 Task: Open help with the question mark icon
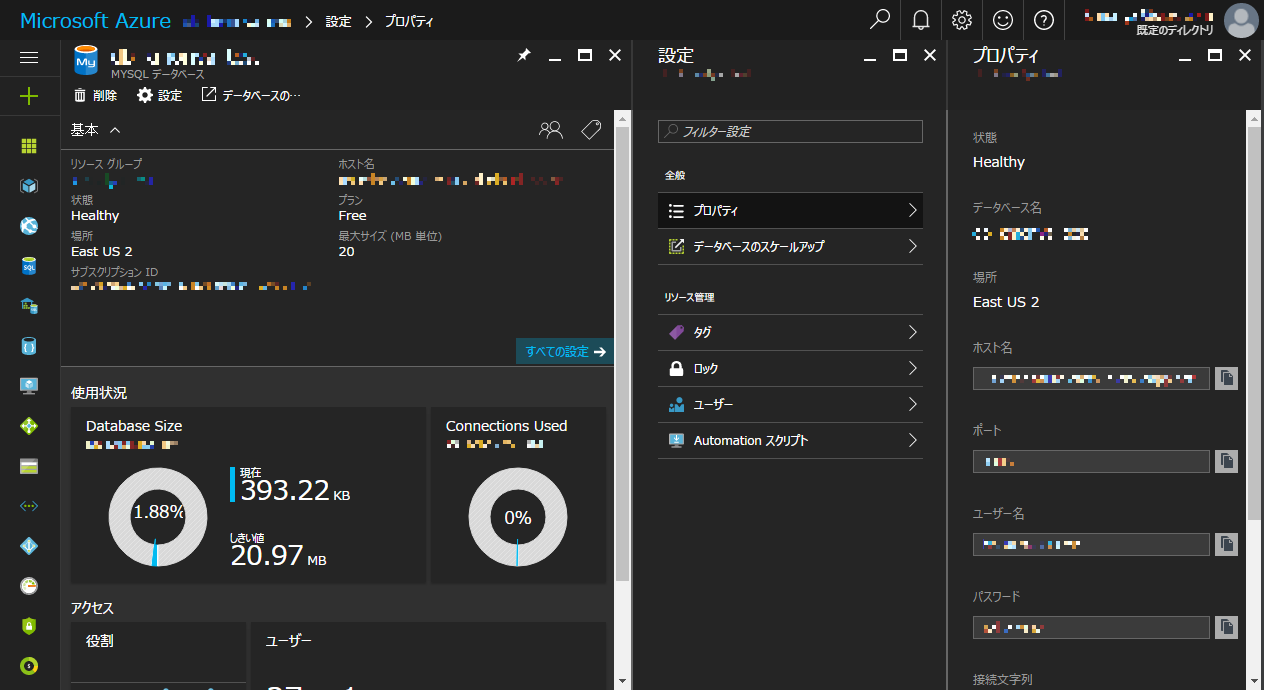click(1043, 20)
